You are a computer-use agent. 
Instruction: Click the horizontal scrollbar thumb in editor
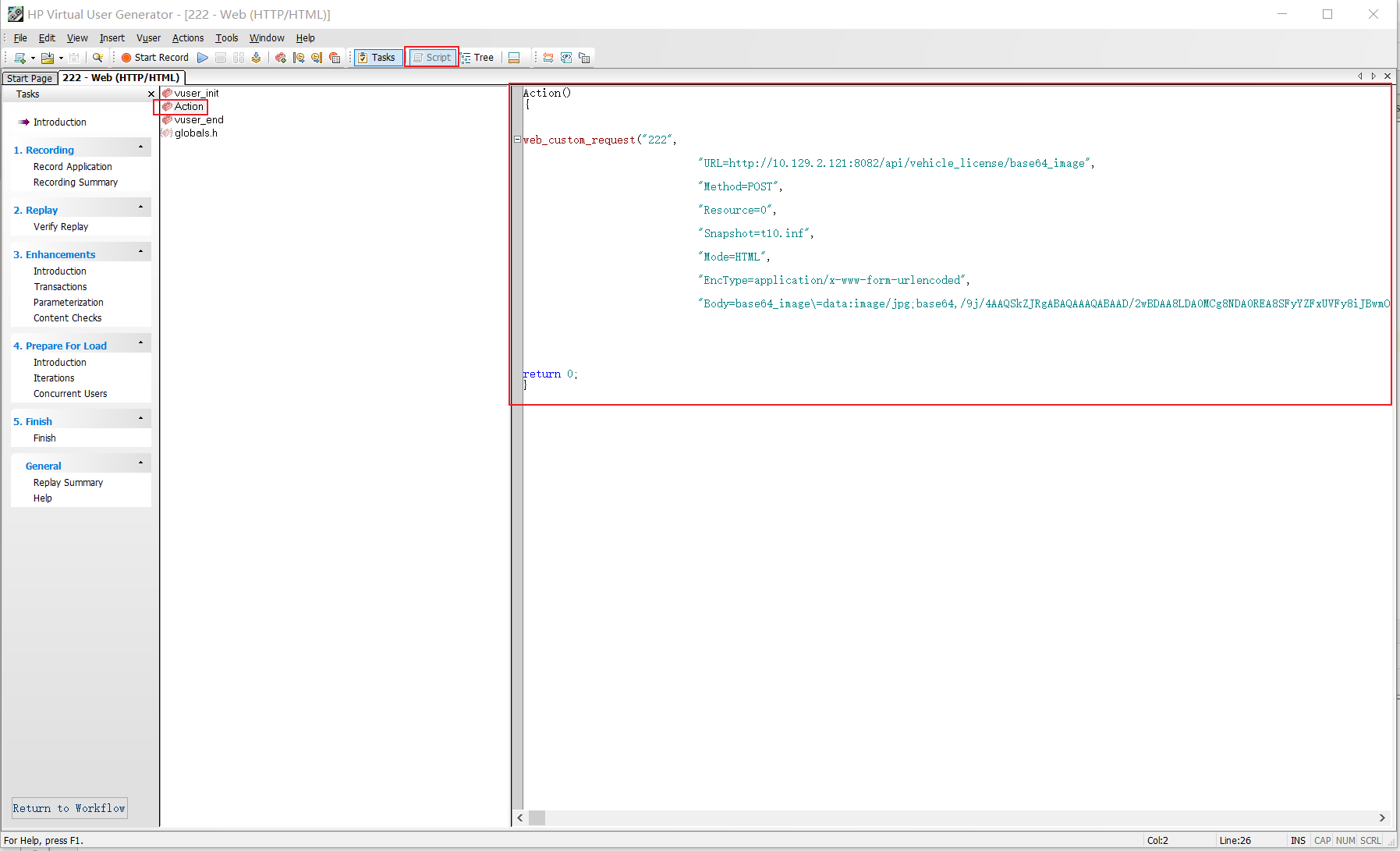click(x=537, y=817)
